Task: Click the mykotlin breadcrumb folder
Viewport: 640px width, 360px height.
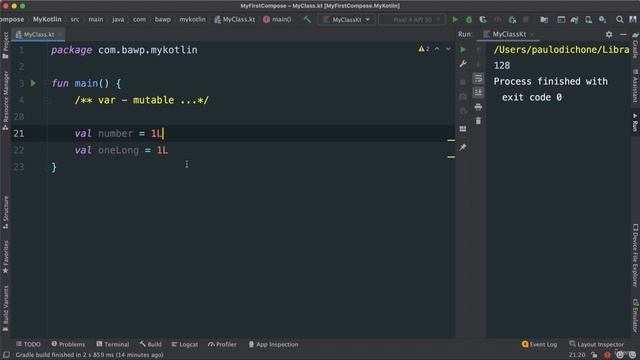Action: point(192,19)
